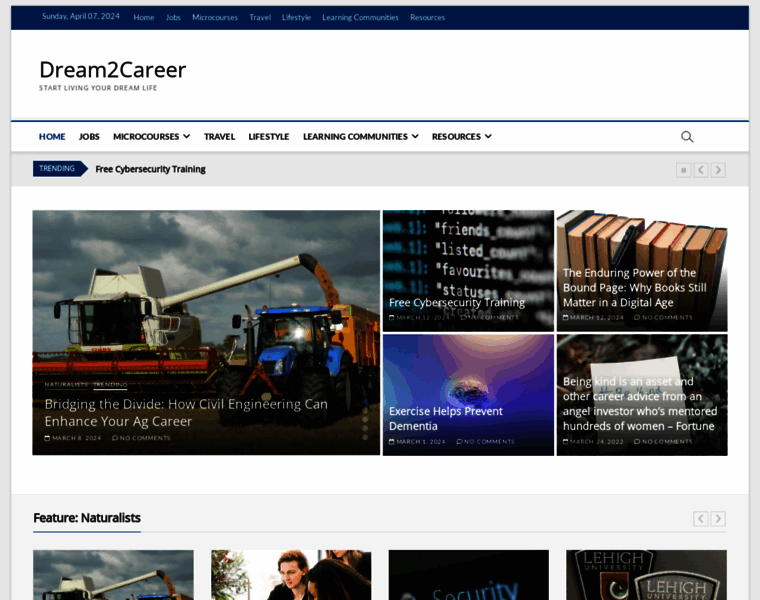
Task: Pause the trending news ticker
Action: point(683,170)
